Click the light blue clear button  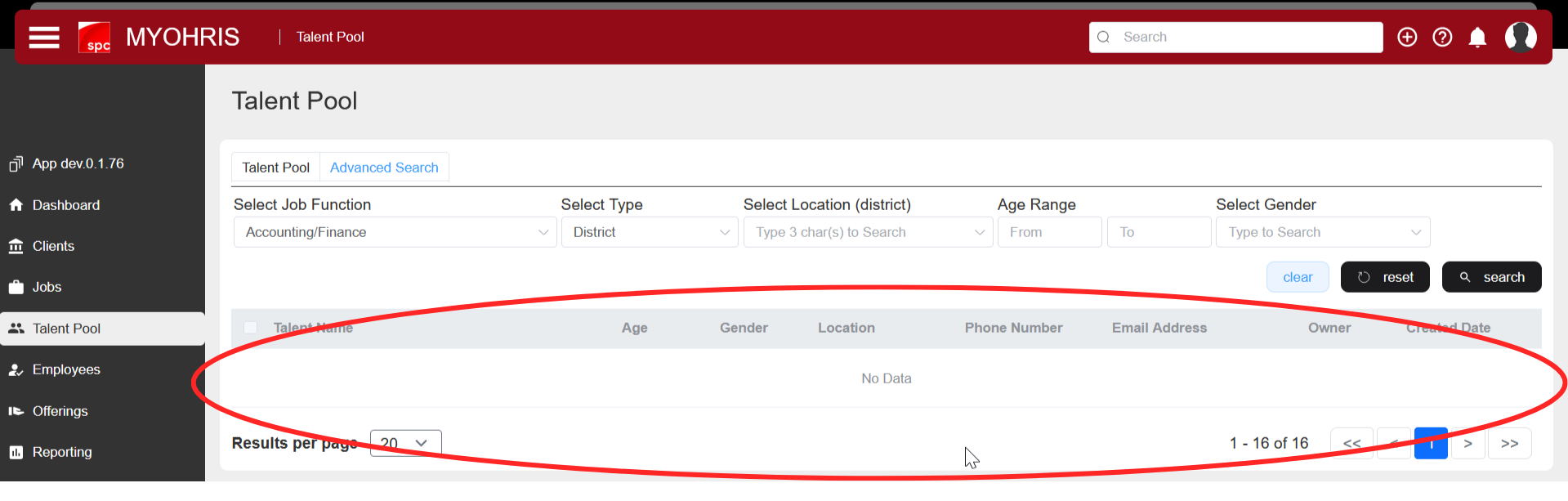(1298, 277)
